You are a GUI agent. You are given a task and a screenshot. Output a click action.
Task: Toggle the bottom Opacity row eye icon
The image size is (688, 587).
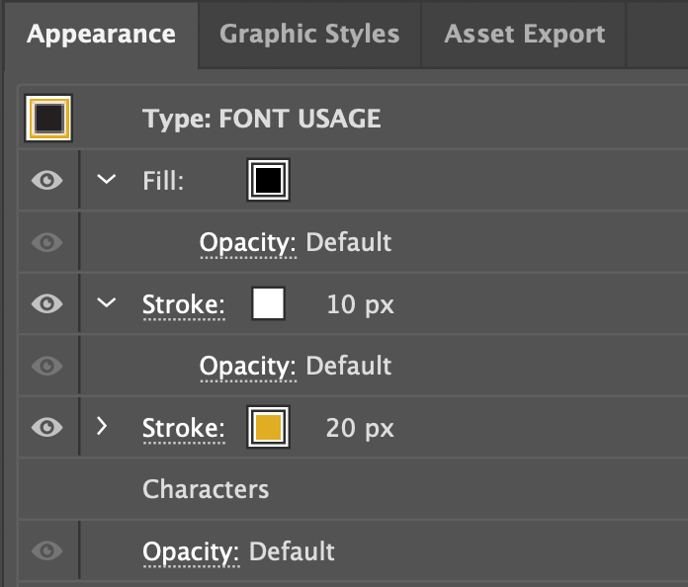tap(47, 551)
